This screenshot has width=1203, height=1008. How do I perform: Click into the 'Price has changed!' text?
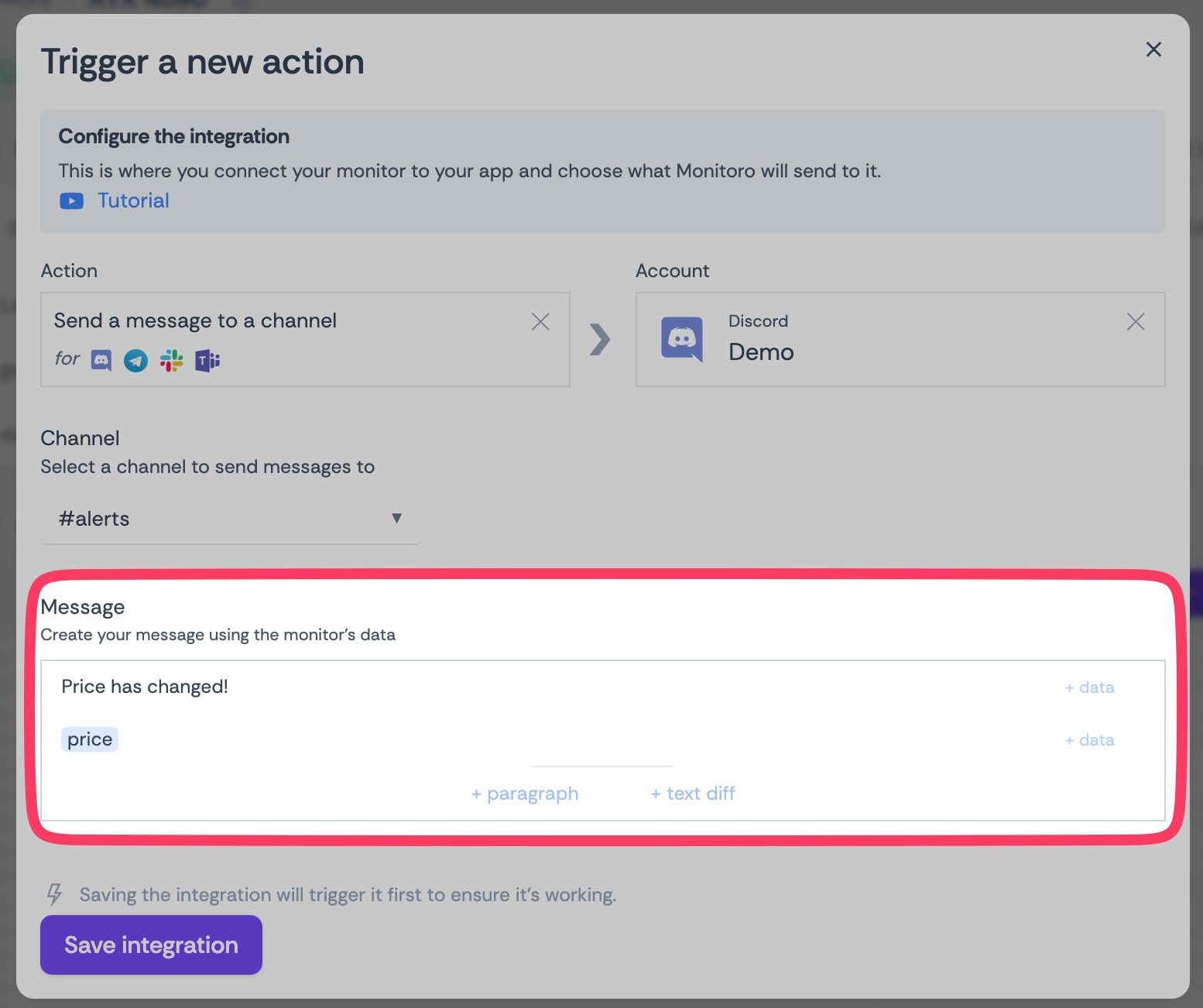(145, 687)
